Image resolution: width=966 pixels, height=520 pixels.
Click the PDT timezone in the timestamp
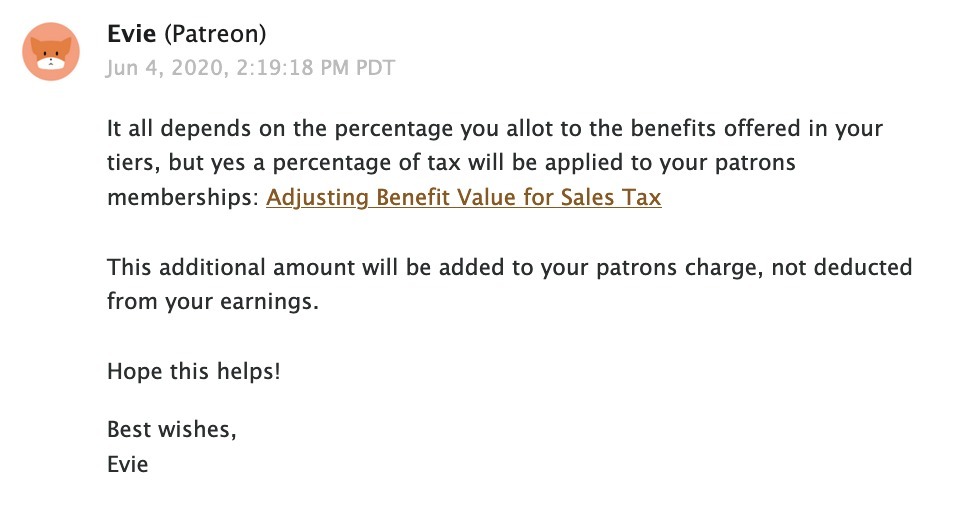[x=376, y=68]
